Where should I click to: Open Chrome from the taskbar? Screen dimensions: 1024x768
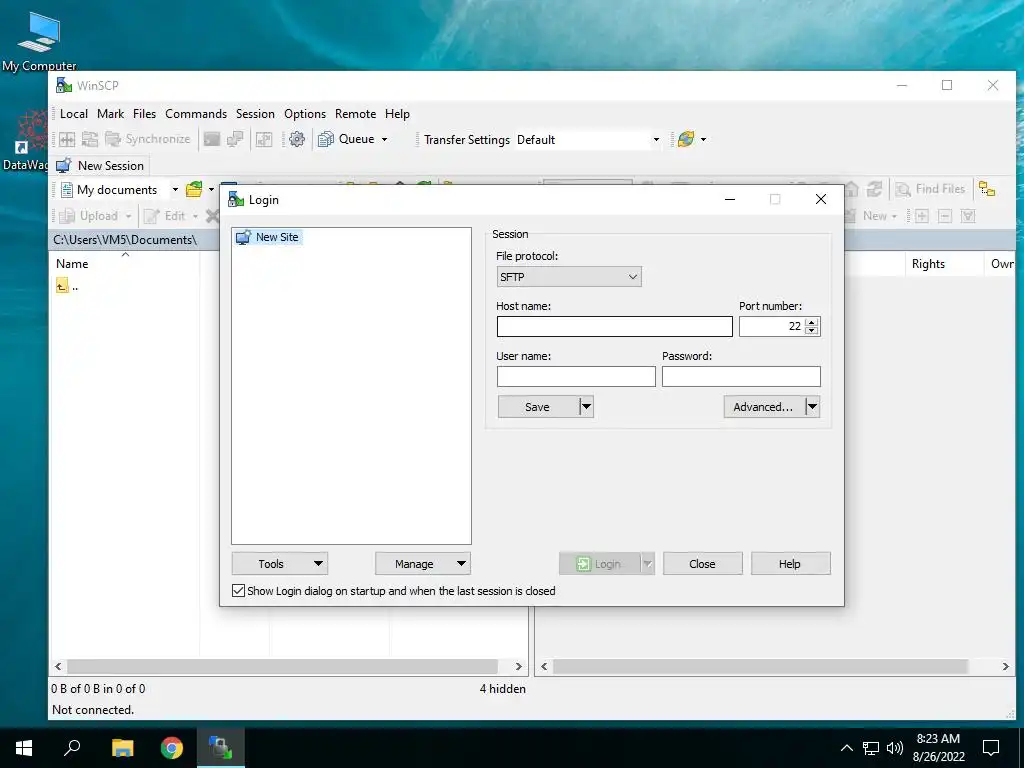tap(172, 748)
